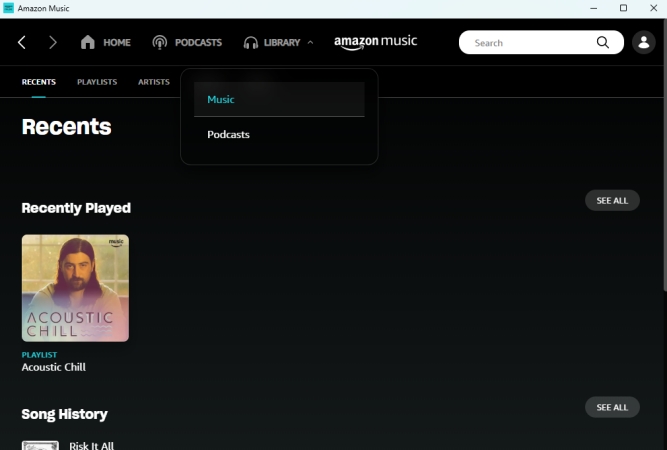Image resolution: width=667 pixels, height=450 pixels.
Task: Select Music in the Library dropdown
Action: tap(279, 99)
